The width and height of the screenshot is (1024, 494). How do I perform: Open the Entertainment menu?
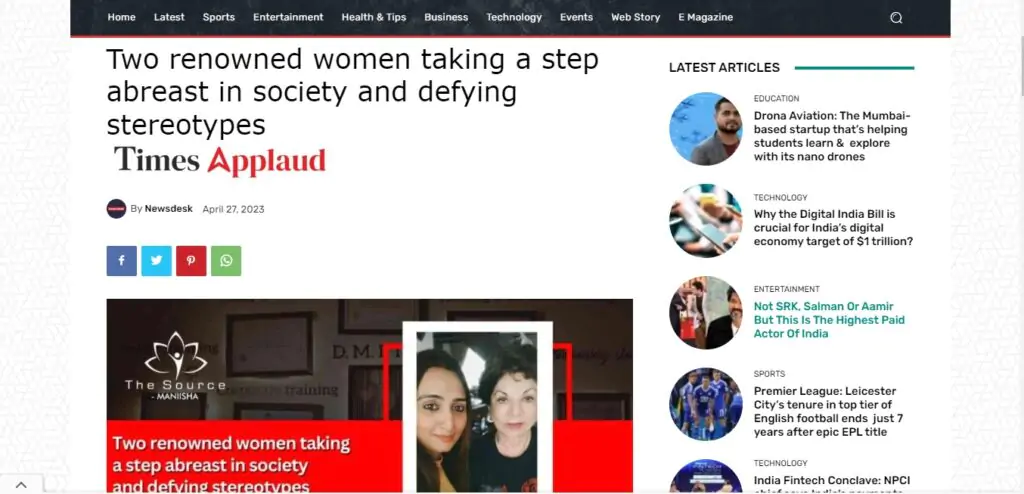click(x=288, y=18)
